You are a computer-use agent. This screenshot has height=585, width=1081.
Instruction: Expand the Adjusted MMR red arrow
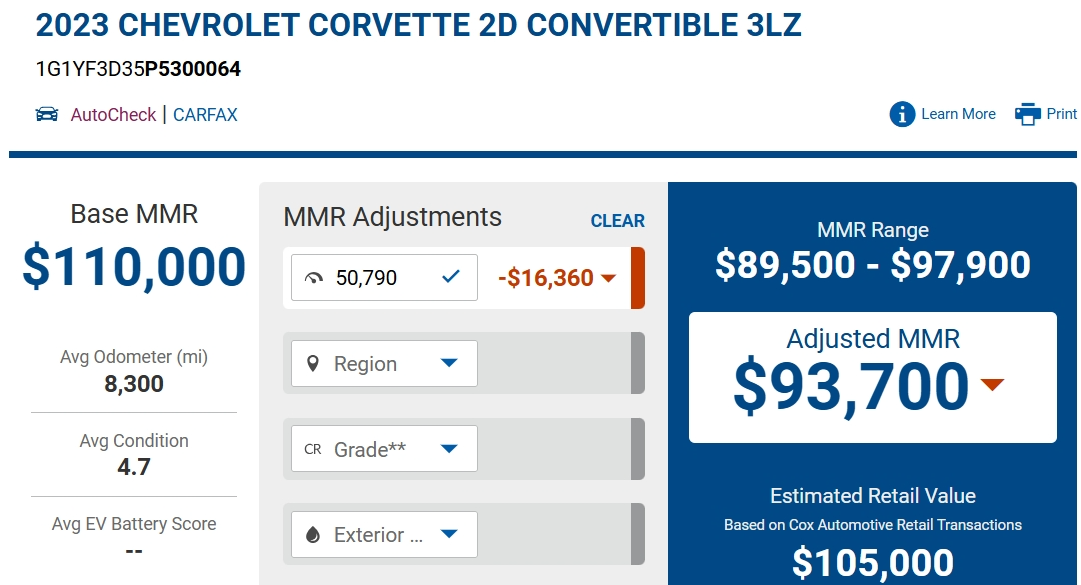point(992,384)
